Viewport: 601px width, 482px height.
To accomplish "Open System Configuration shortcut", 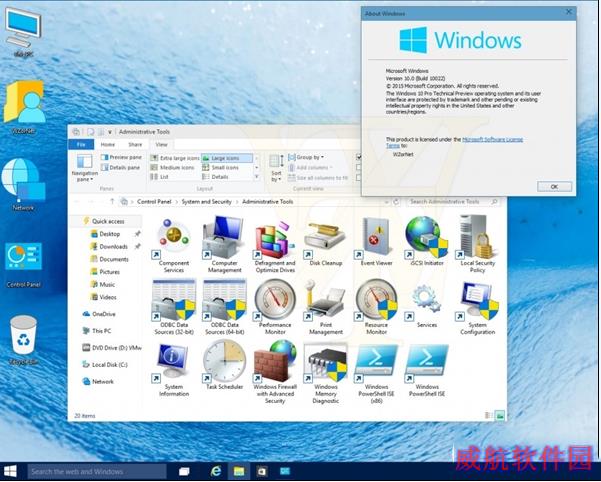I will pos(477,307).
